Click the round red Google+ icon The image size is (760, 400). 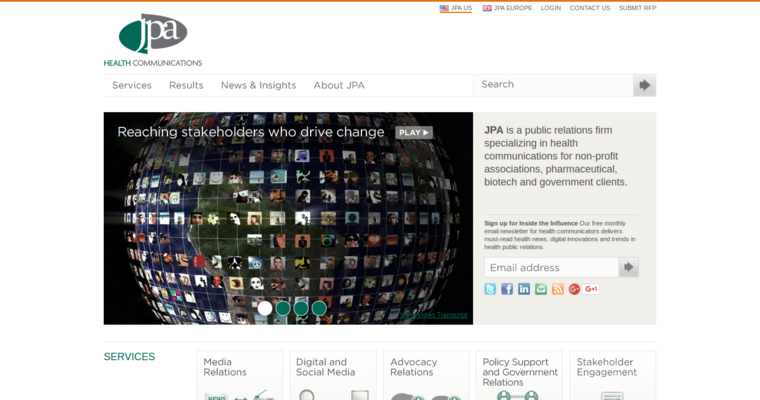(574, 289)
